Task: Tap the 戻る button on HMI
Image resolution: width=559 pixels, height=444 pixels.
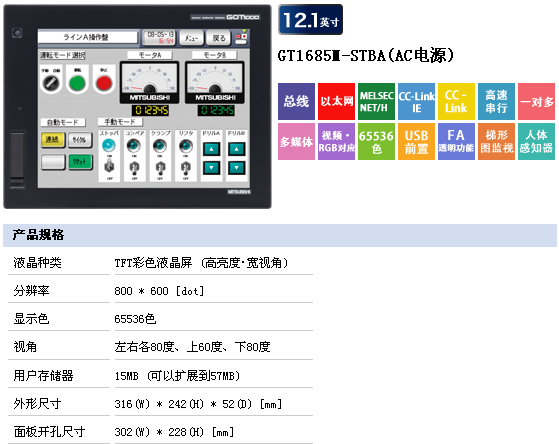Action: pos(219,38)
